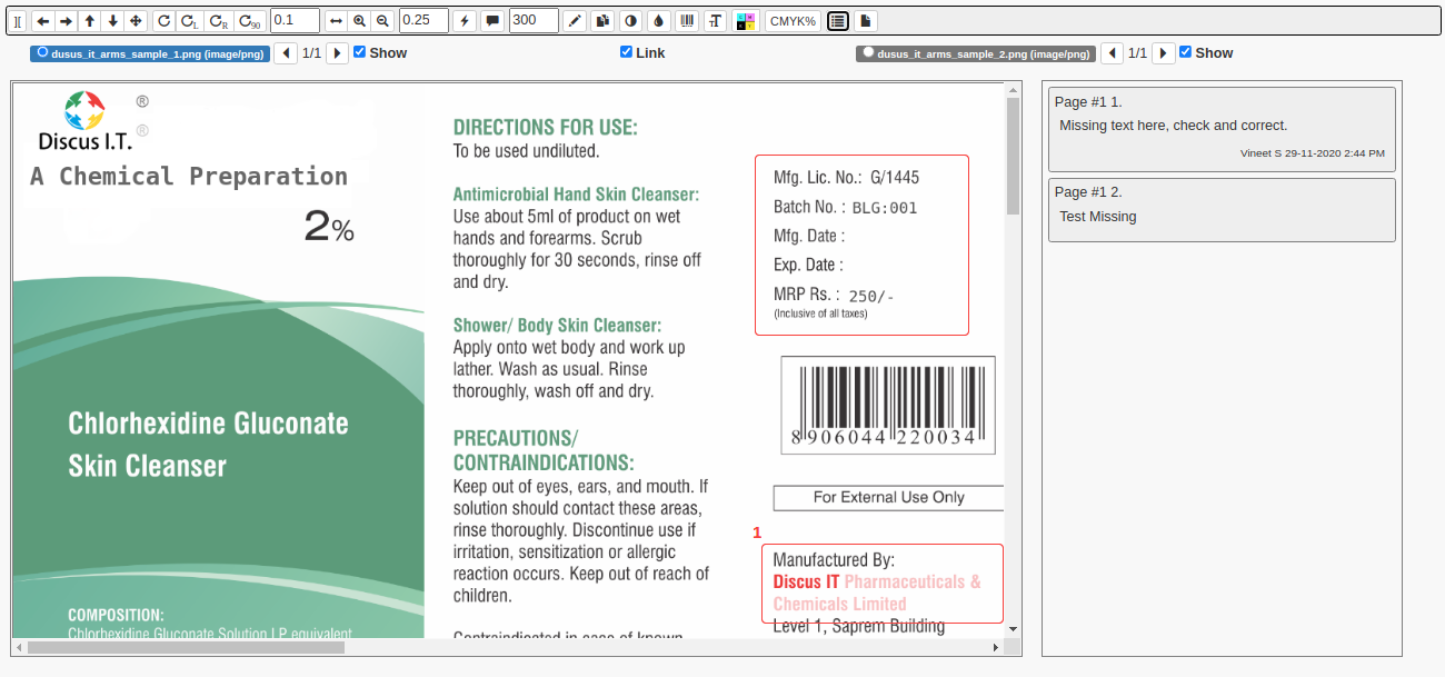The width and height of the screenshot is (1445, 677).
Task: Select the dusus_it_arms_sample_2.png file tab
Action: [975, 52]
